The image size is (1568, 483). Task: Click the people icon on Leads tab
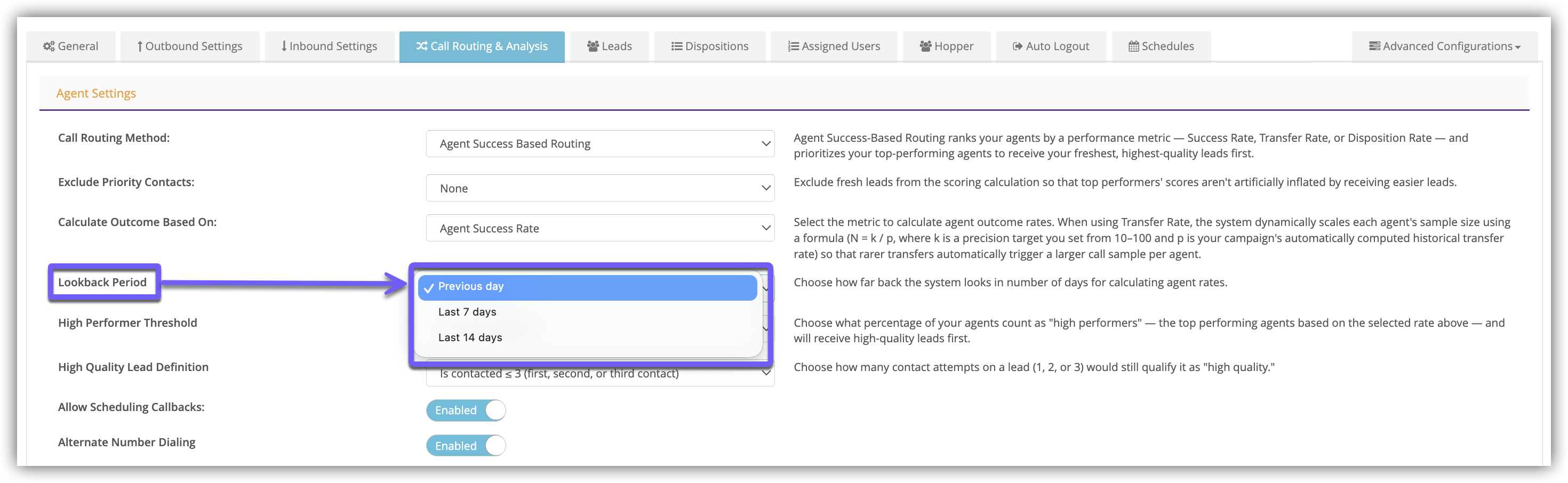pyautogui.click(x=593, y=46)
